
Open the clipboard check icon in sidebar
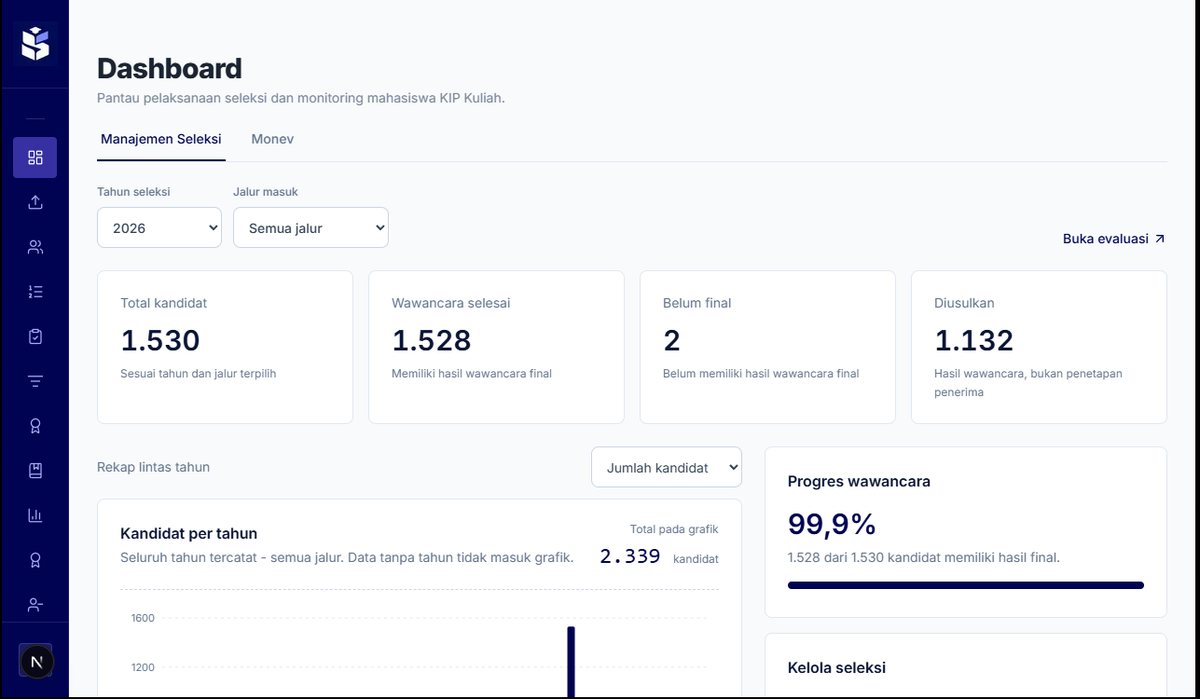coord(35,337)
